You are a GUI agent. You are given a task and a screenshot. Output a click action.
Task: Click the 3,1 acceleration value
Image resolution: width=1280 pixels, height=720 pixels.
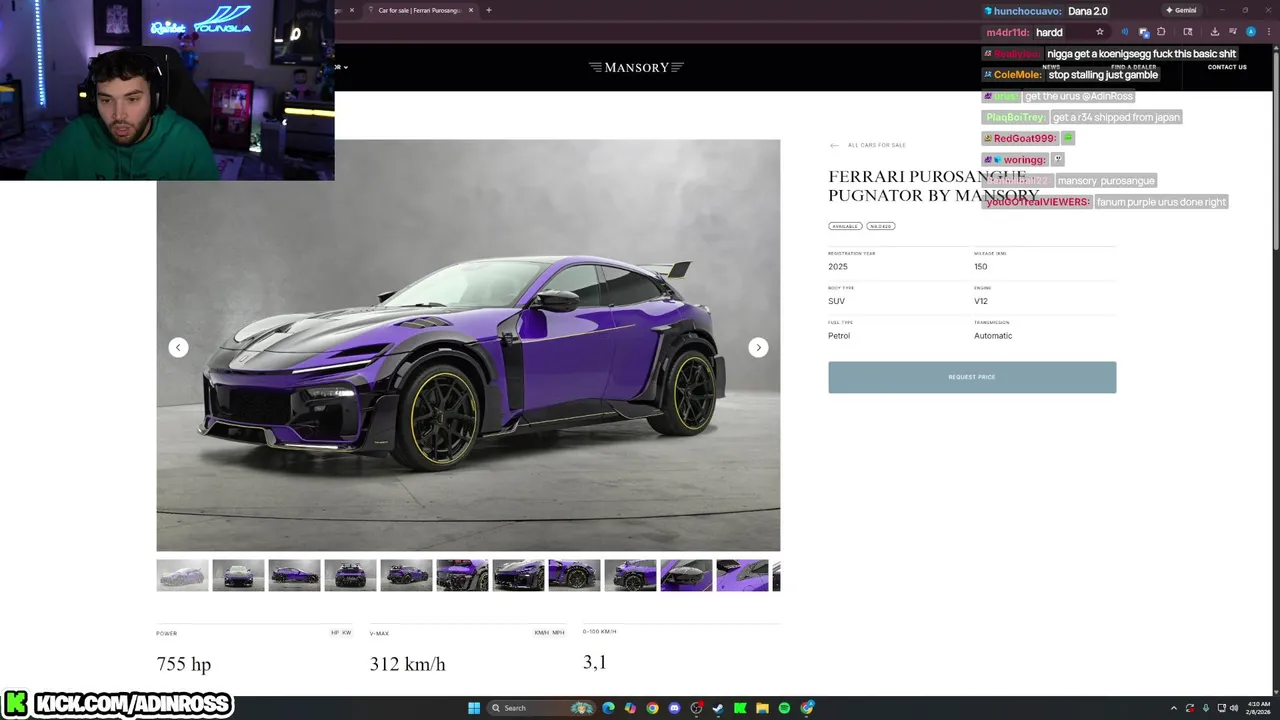tap(594, 662)
